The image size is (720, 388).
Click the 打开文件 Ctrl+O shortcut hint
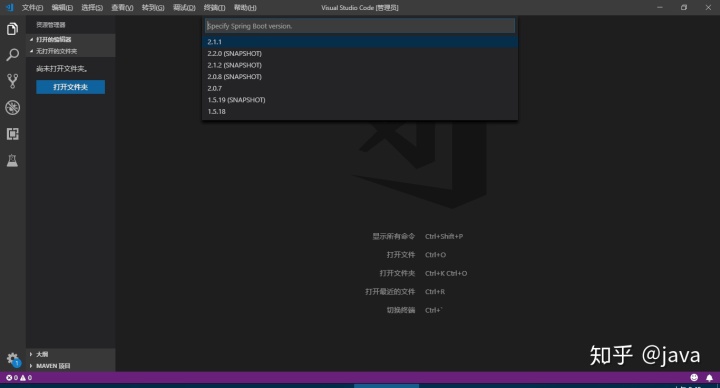(416, 255)
